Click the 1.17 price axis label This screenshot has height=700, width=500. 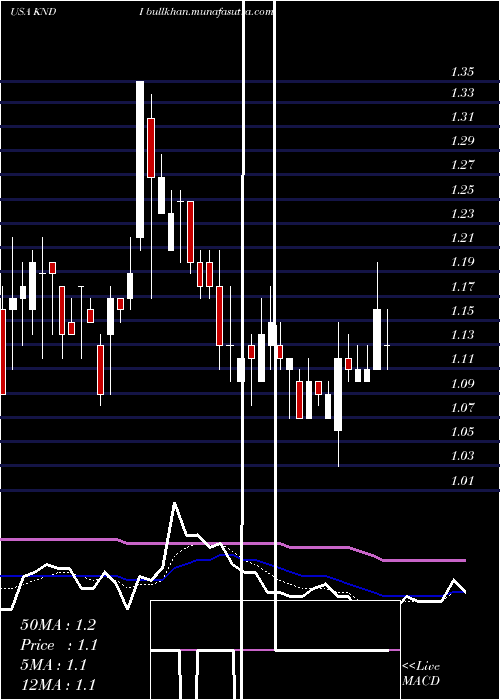(462, 287)
